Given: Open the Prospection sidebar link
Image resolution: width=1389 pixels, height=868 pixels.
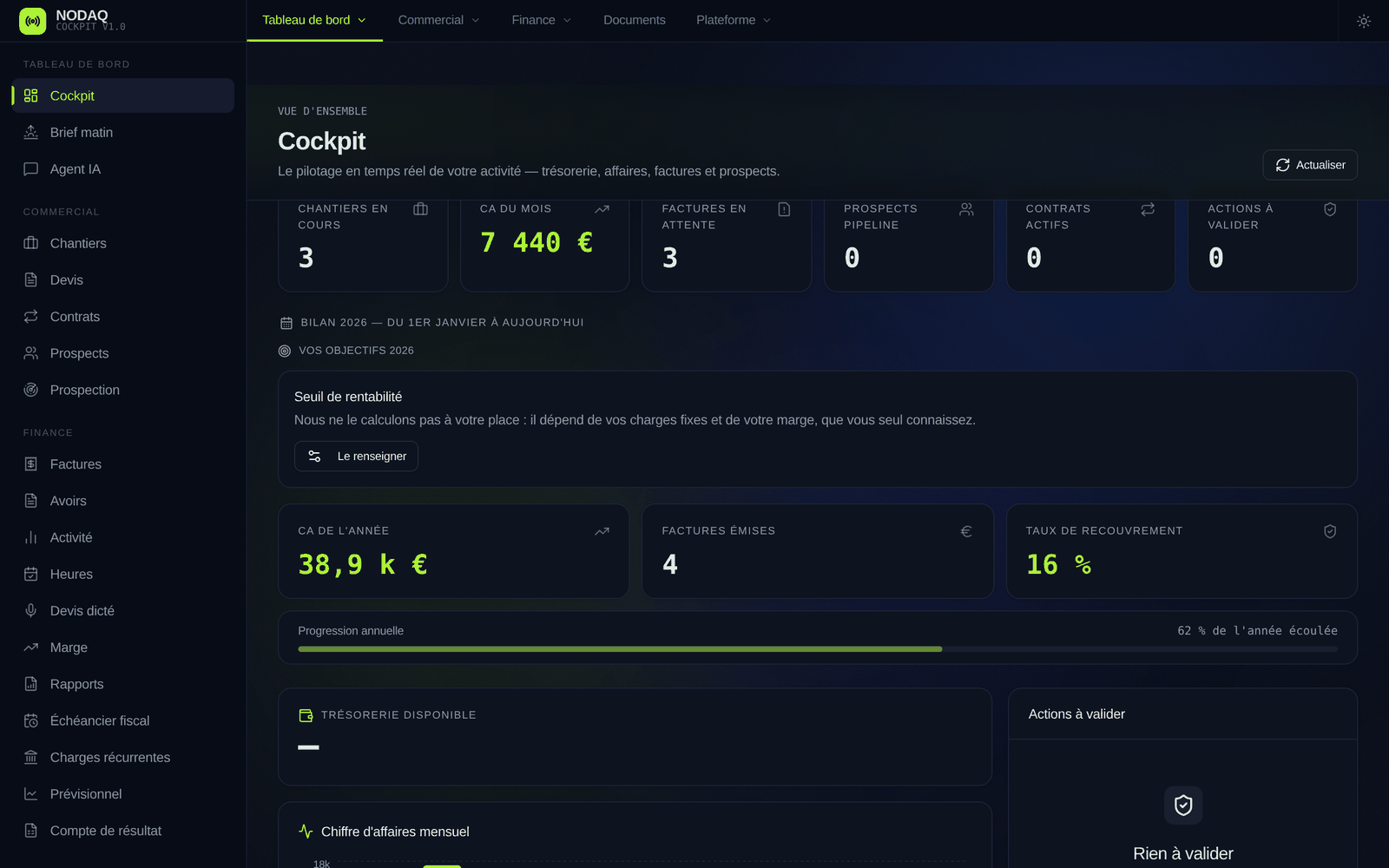Looking at the screenshot, I should [x=123, y=390].
